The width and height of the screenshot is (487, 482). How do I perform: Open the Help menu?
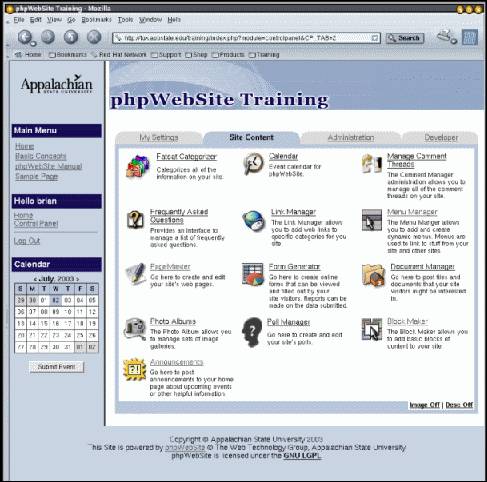(x=174, y=20)
